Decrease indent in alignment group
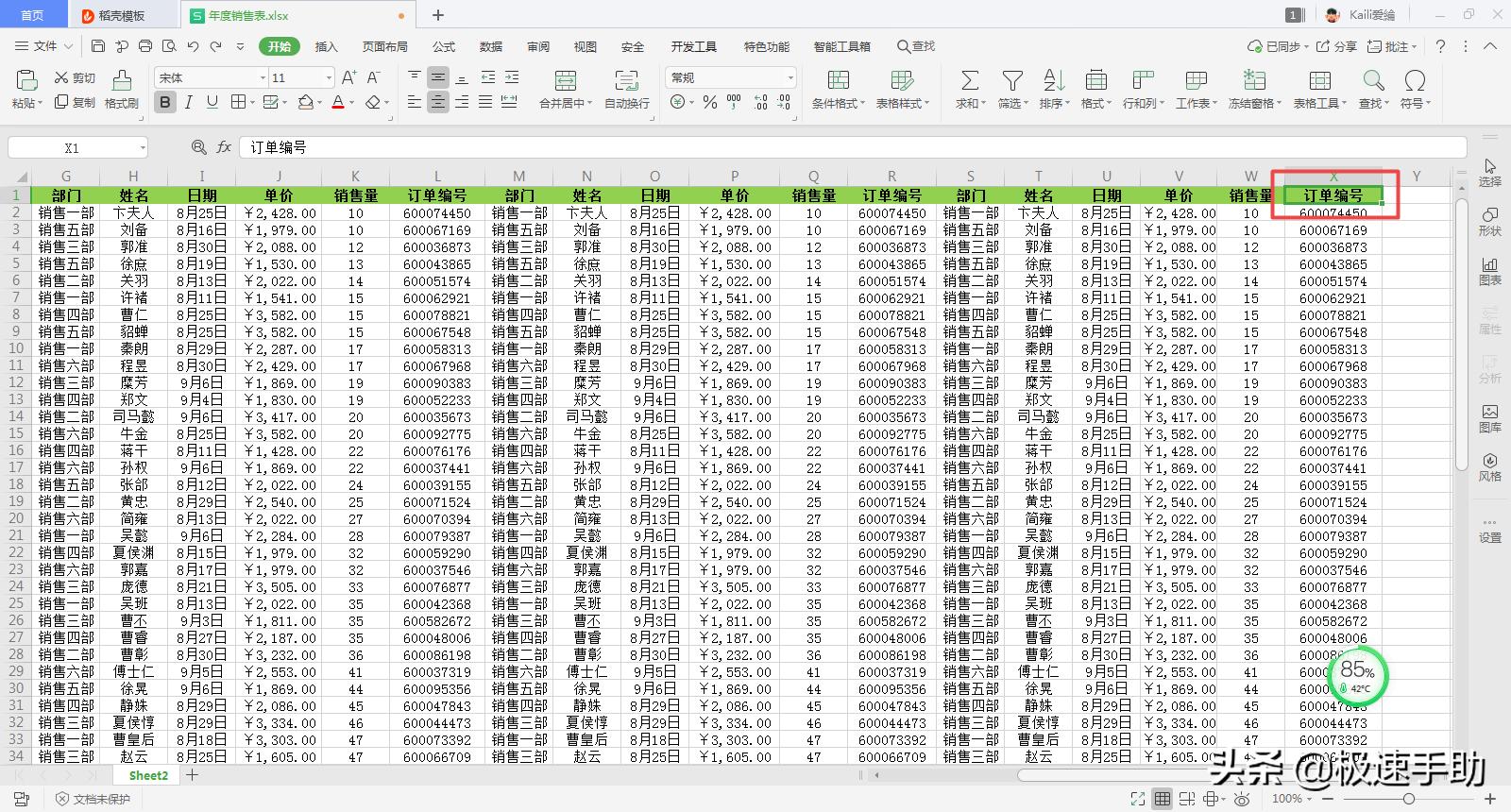The image size is (1511, 812). click(488, 77)
